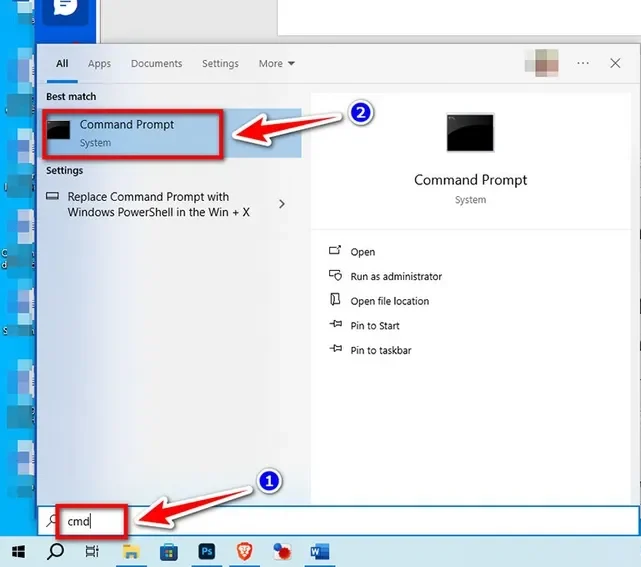Click the Pin to Start pin icon
641x567 pixels.
click(x=336, y=324)
